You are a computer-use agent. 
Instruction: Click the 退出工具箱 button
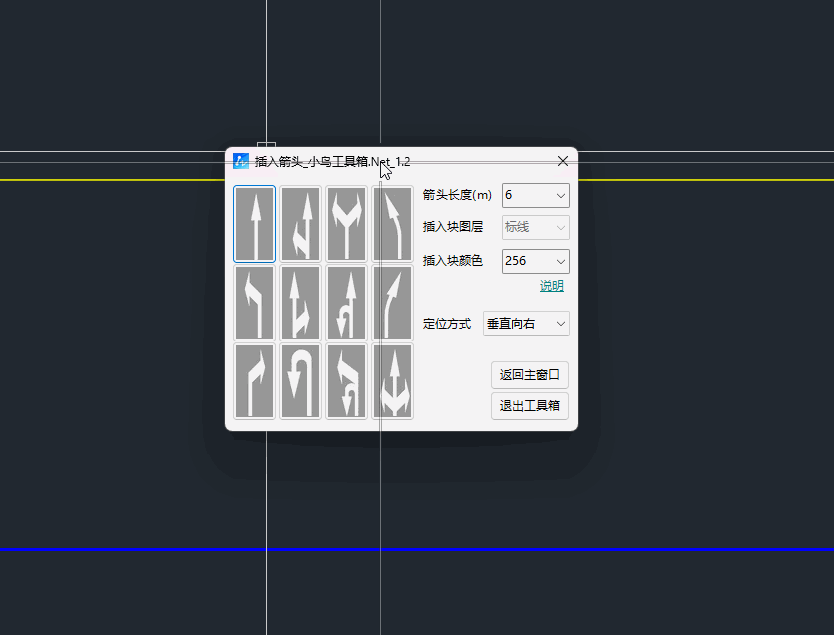[530, 406]
